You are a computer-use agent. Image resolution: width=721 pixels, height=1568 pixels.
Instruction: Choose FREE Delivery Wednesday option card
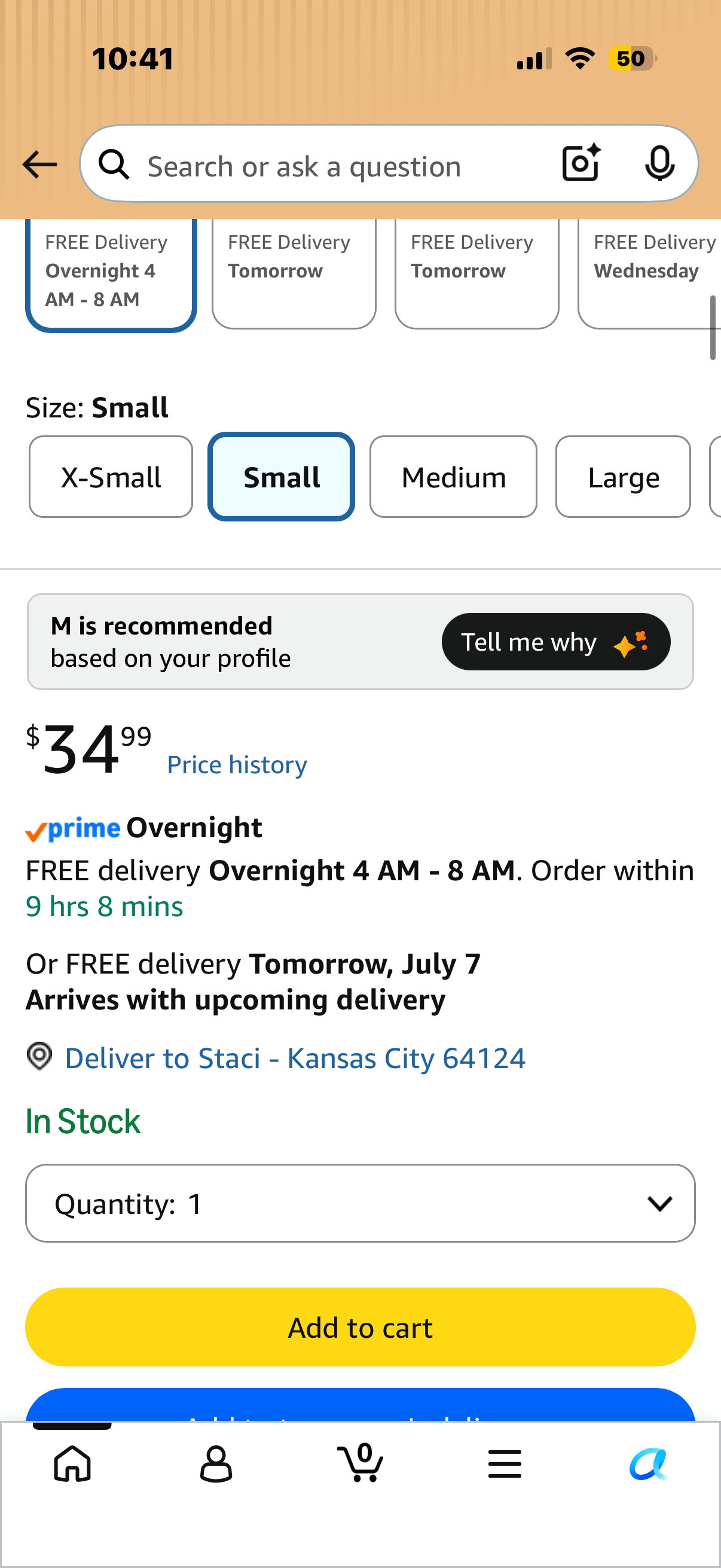tap(649, 273)
